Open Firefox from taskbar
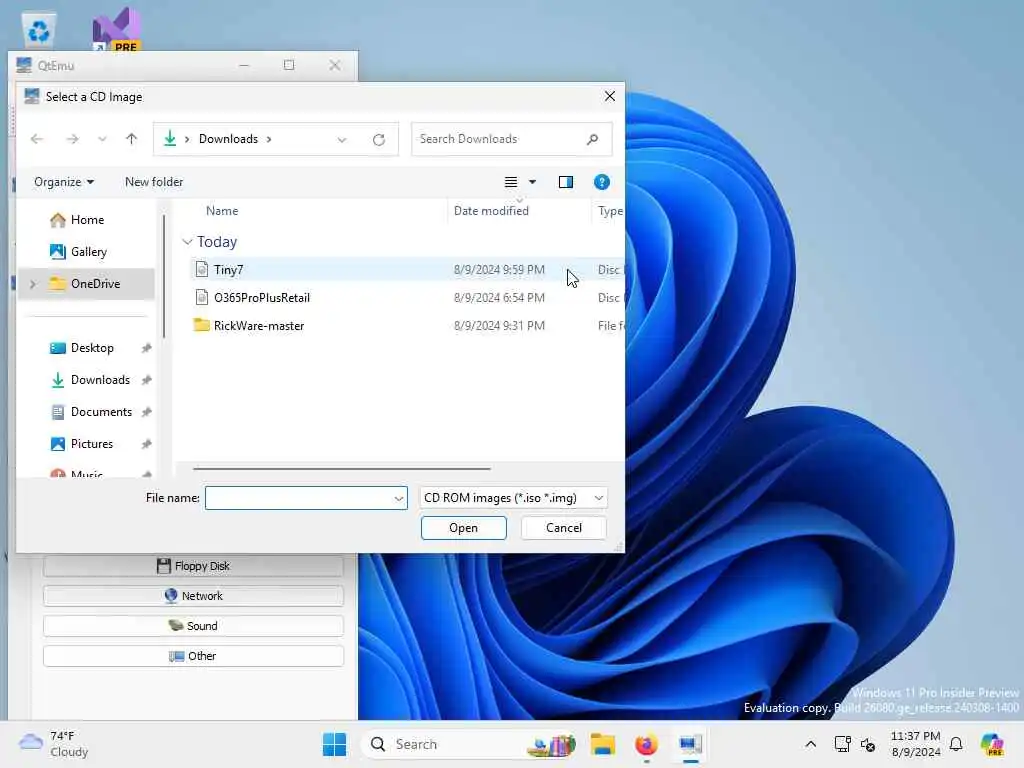Viewport: 1024px width, 768px height. (x=646, y=744)
